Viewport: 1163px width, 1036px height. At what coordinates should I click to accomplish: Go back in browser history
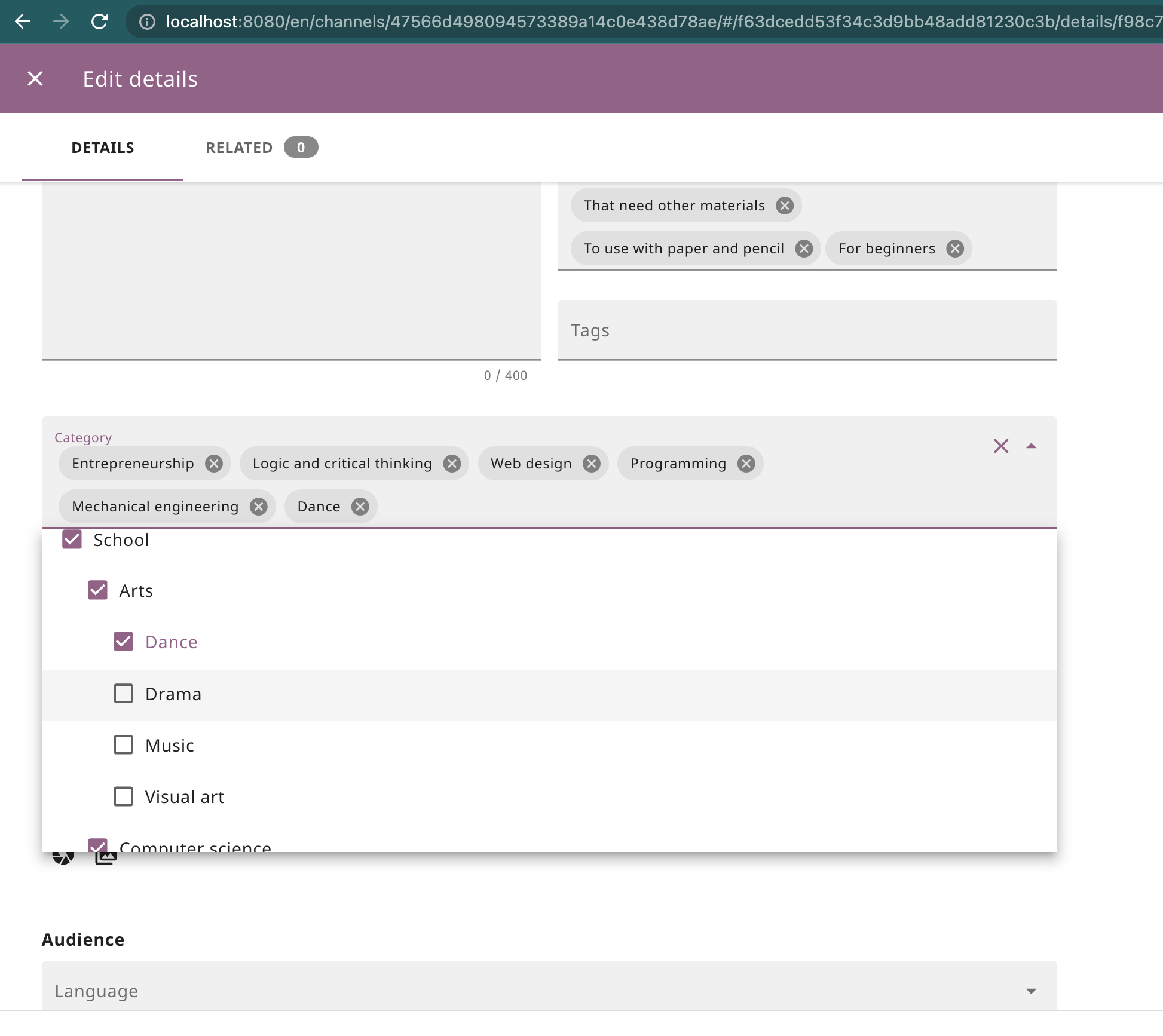coord(23,22)
